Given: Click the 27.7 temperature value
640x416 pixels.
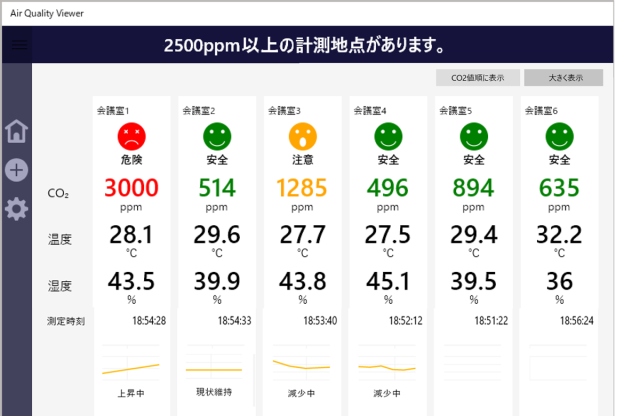Looking at the screenshot, I should pyautogui.click(x=302, y=235).
